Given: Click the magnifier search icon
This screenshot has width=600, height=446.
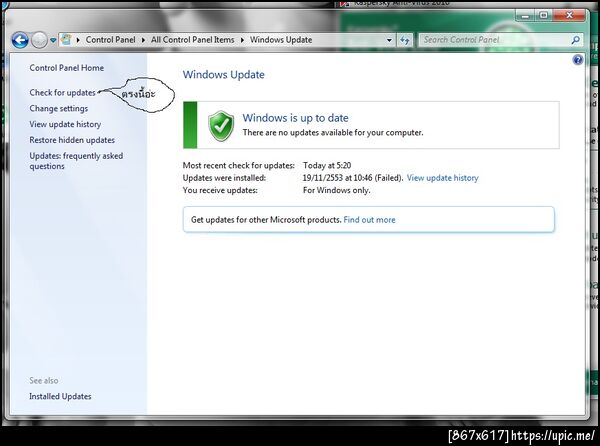Looking at the screenshot, I should point(576,40).
